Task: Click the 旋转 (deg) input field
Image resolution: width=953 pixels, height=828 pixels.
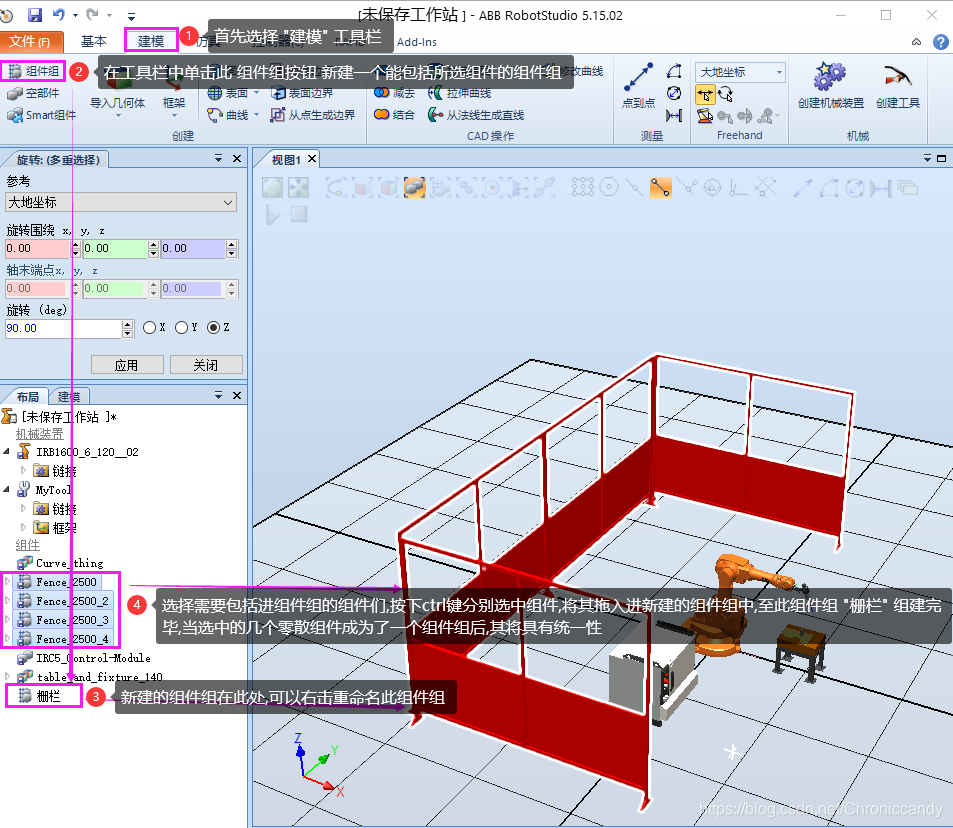Action: click(64, 329)
